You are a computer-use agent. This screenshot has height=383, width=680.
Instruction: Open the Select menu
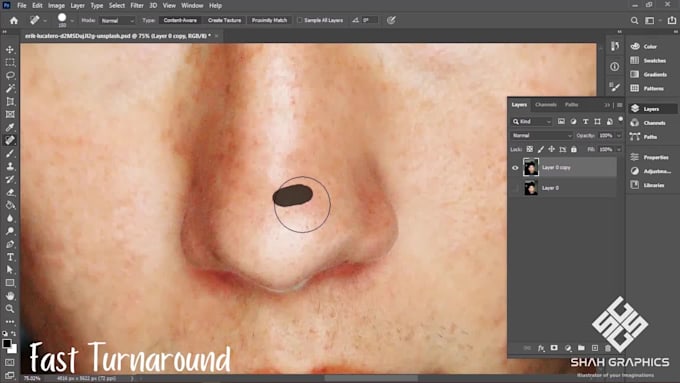[x=117, y=6]
